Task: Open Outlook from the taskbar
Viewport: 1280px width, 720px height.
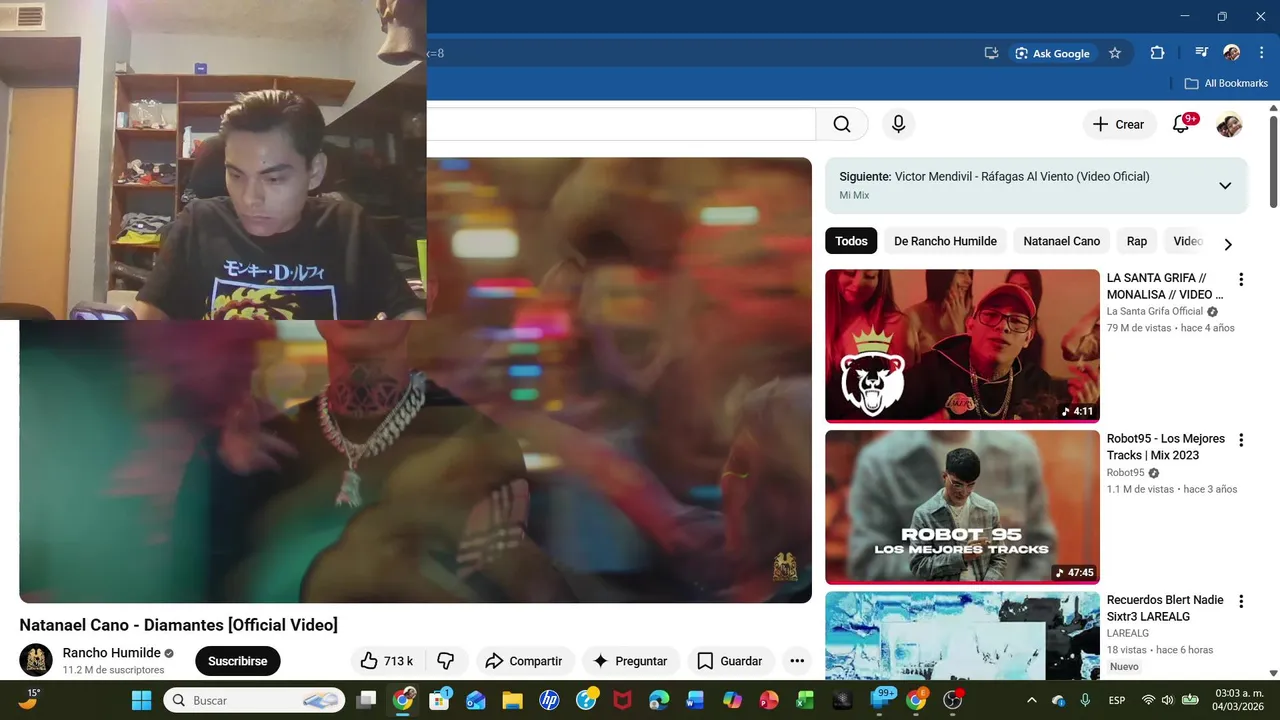Action: click(x=476, y=700)
